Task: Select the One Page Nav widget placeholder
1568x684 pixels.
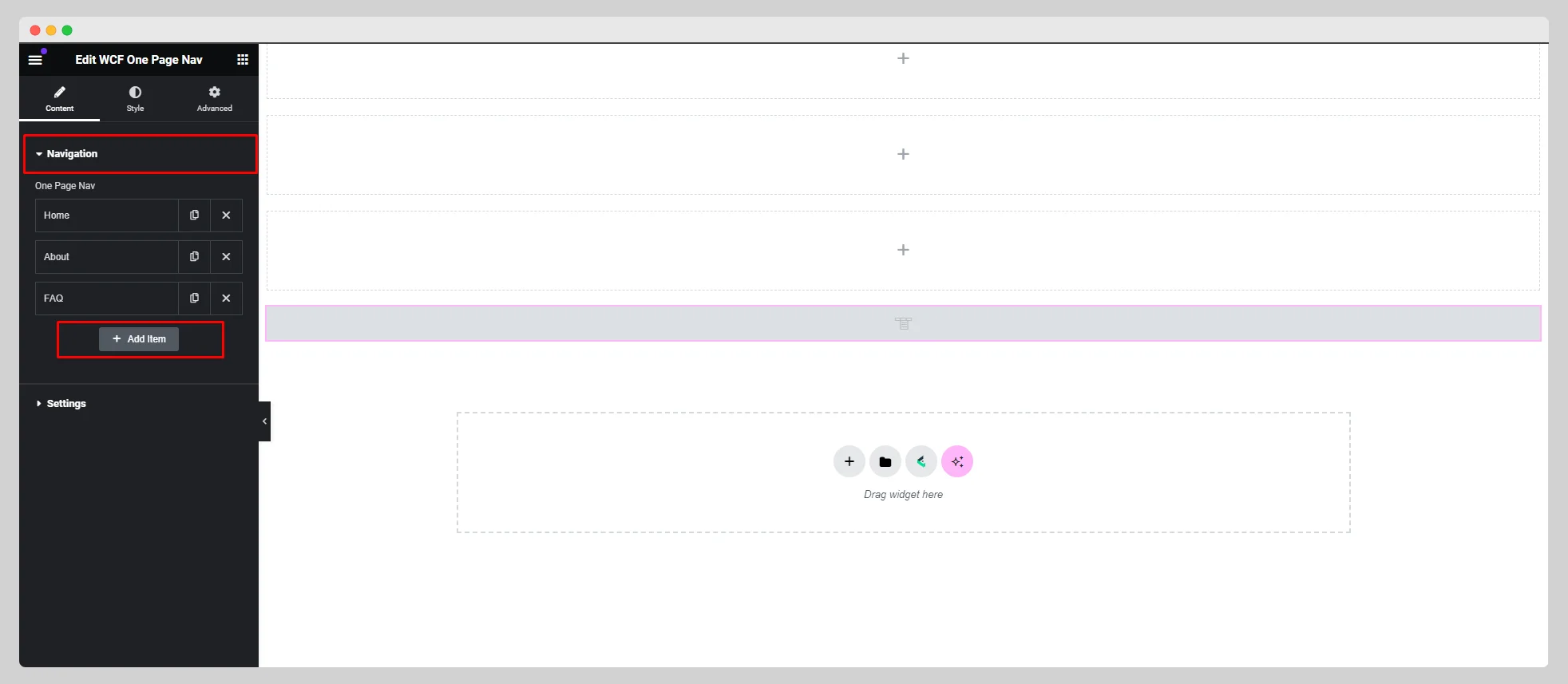Action: [903, 323]
